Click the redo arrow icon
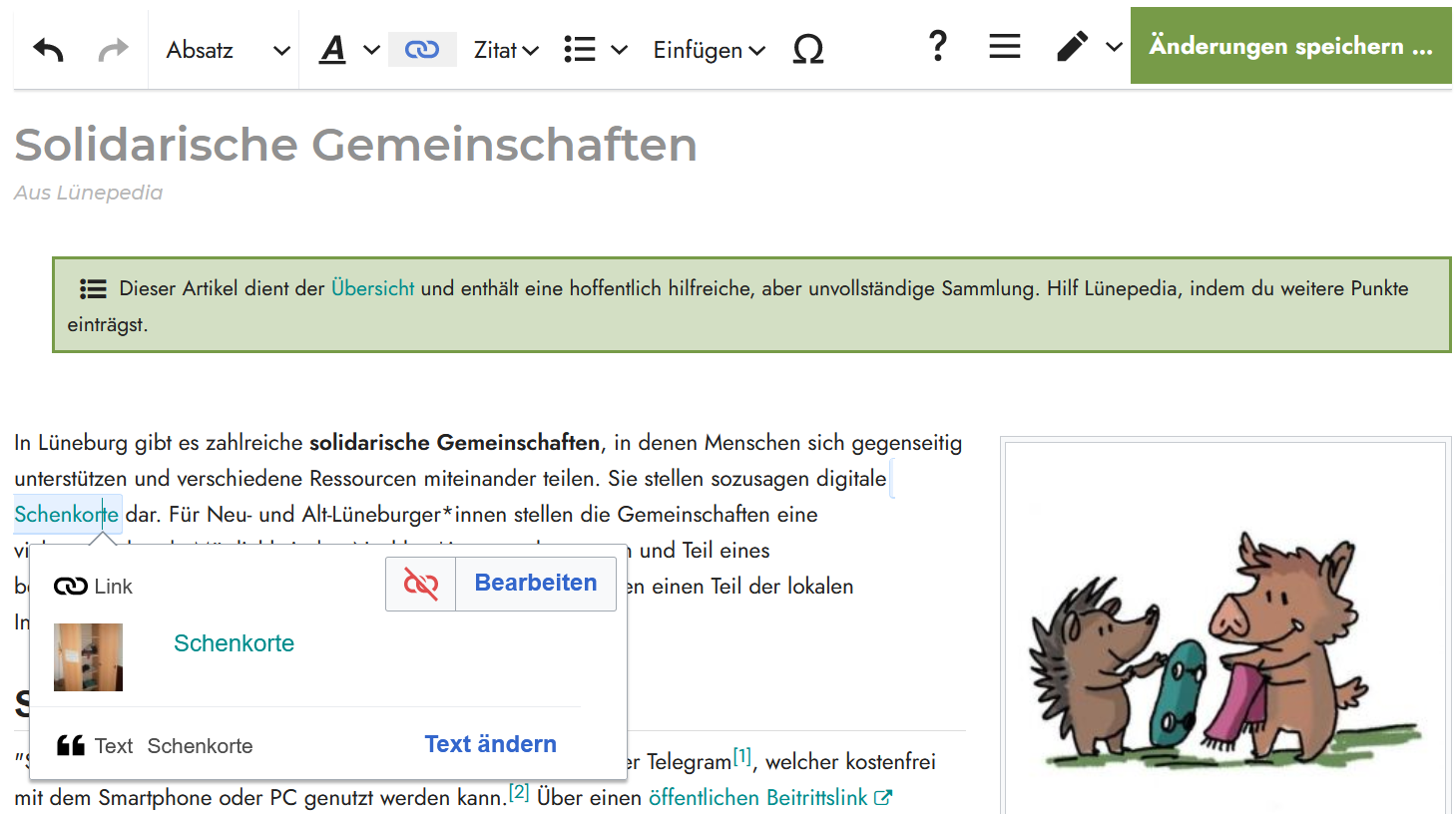This screenshot has width=1456, height=814. point(114,49)
